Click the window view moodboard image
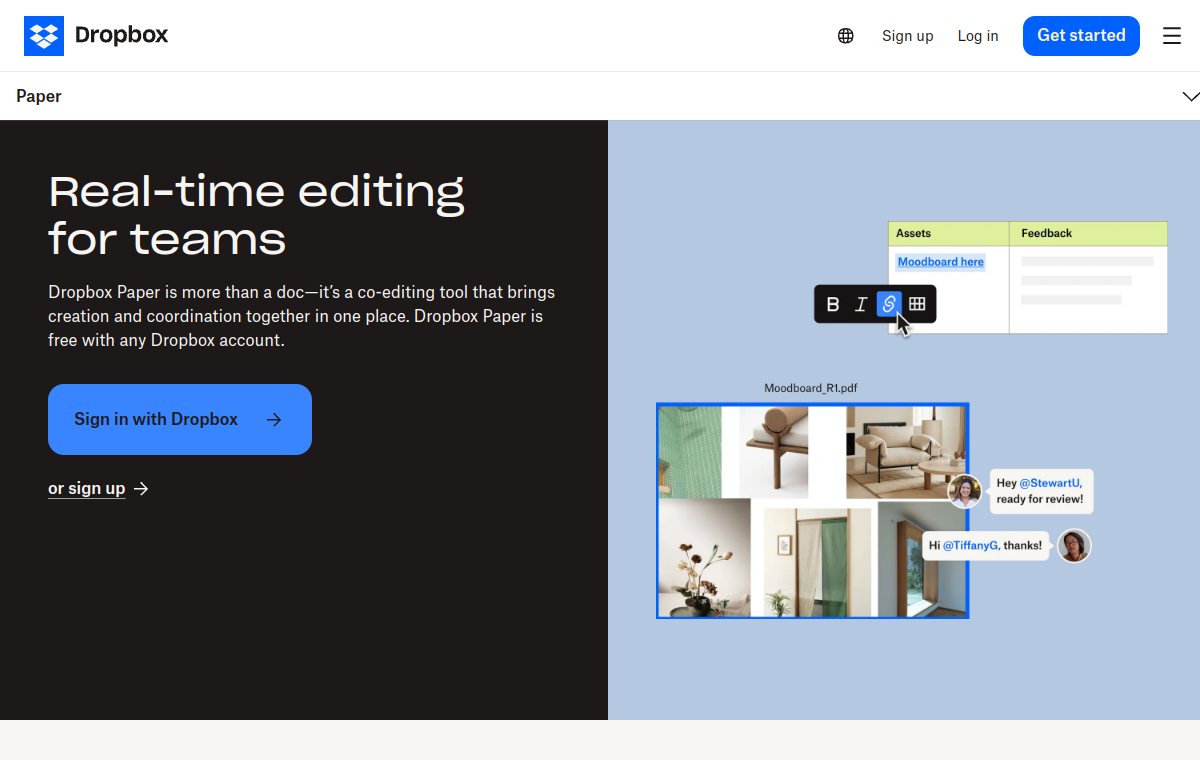The image size is (1200, 760). click(x=922, y=559)
